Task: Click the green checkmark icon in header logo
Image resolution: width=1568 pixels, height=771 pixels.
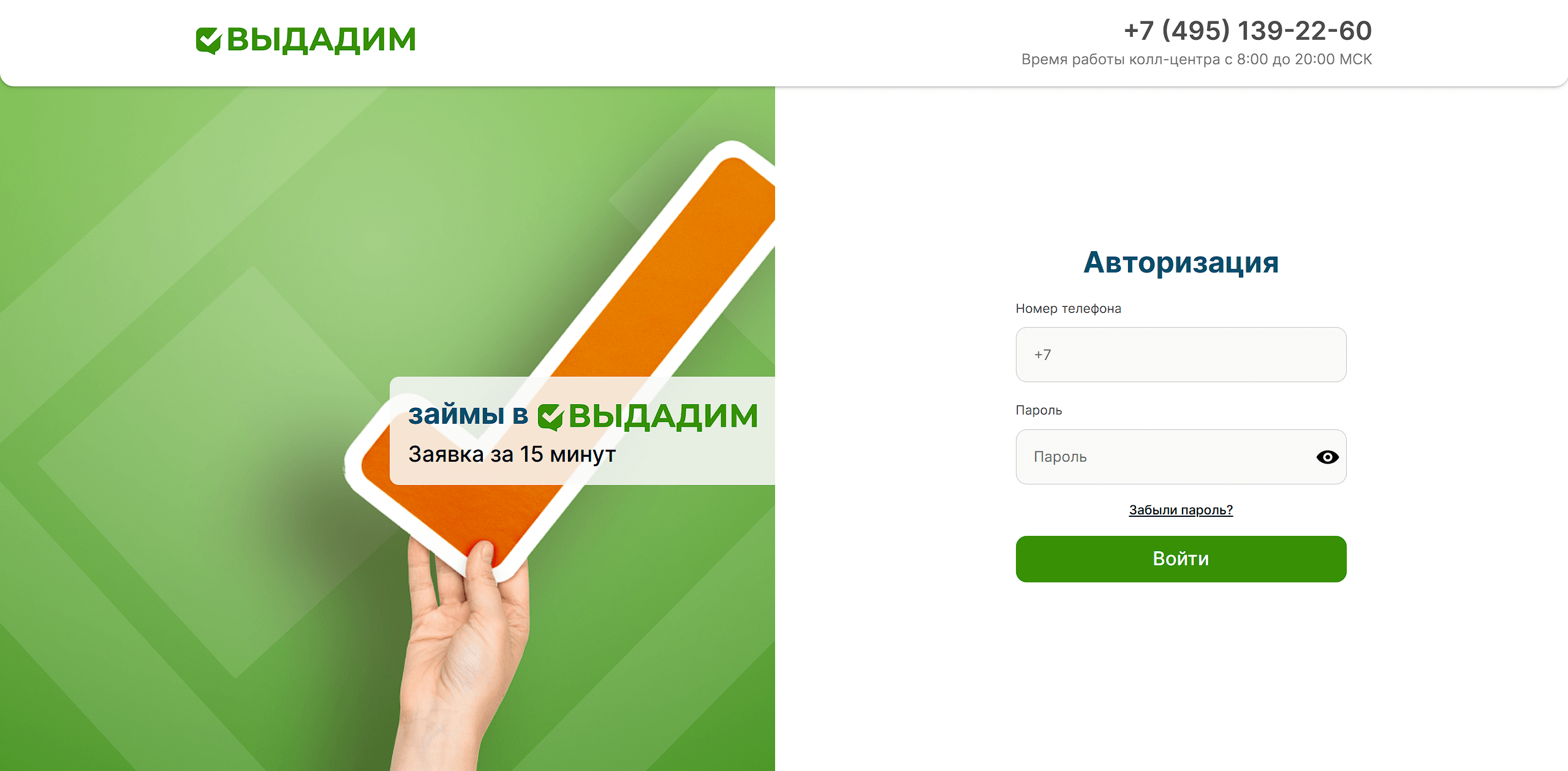Action: tap(208, 40)
